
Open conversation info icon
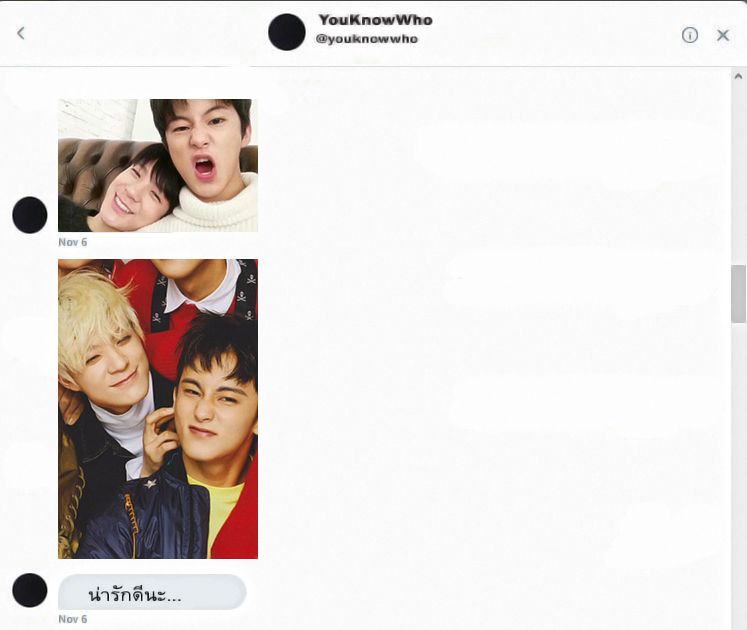689,35
